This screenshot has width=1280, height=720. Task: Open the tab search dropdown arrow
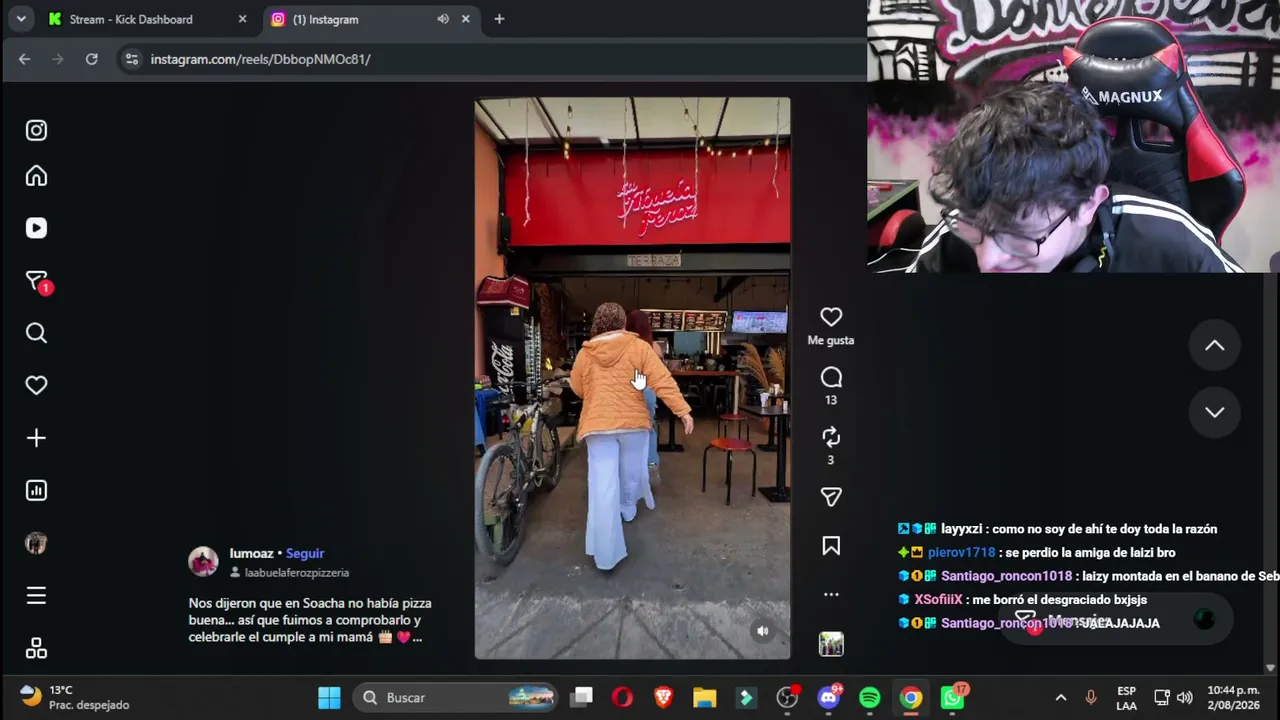point(21,19)
